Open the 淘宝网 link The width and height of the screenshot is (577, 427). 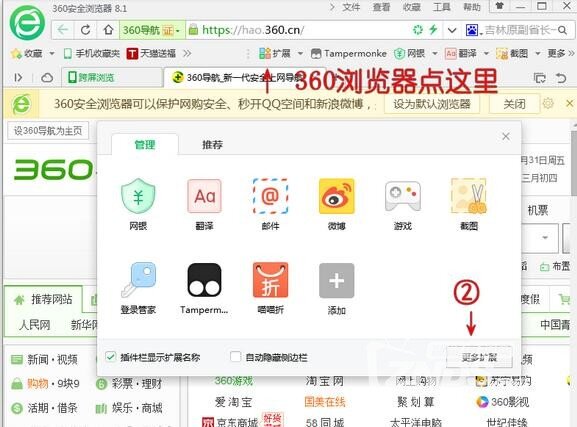click(324, 381)
